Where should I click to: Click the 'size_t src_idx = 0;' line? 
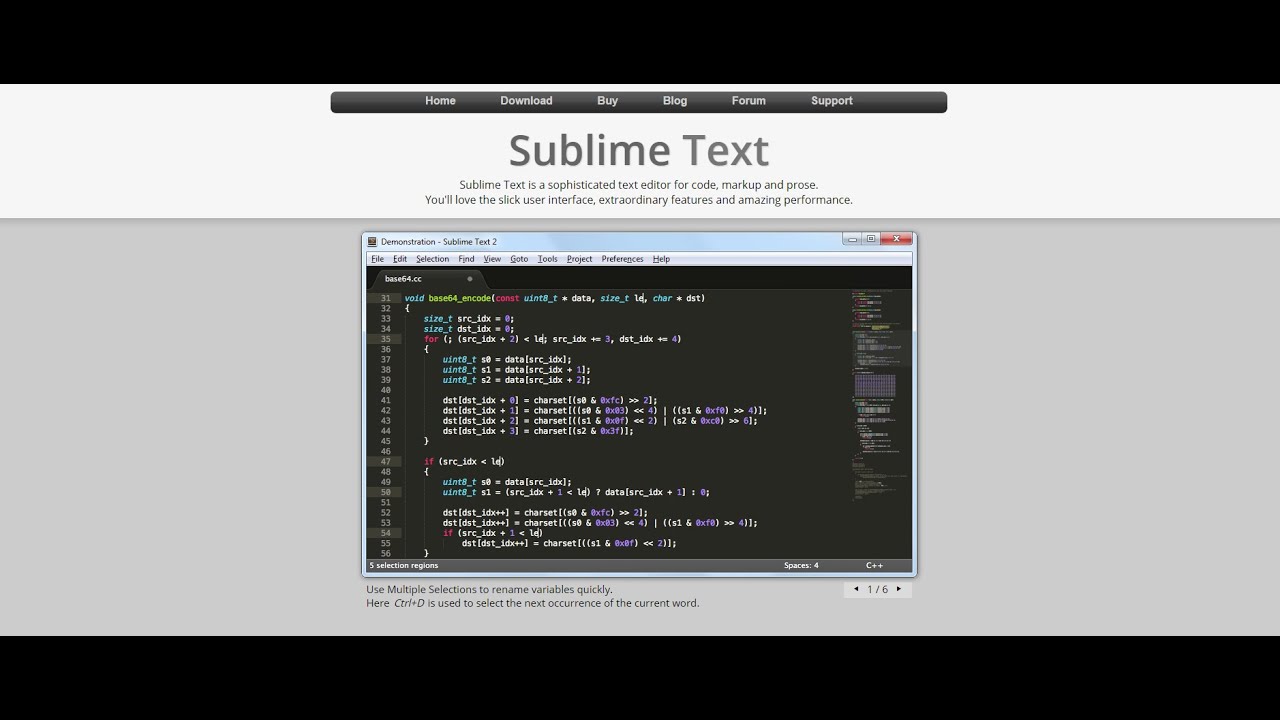pos(468,318)
